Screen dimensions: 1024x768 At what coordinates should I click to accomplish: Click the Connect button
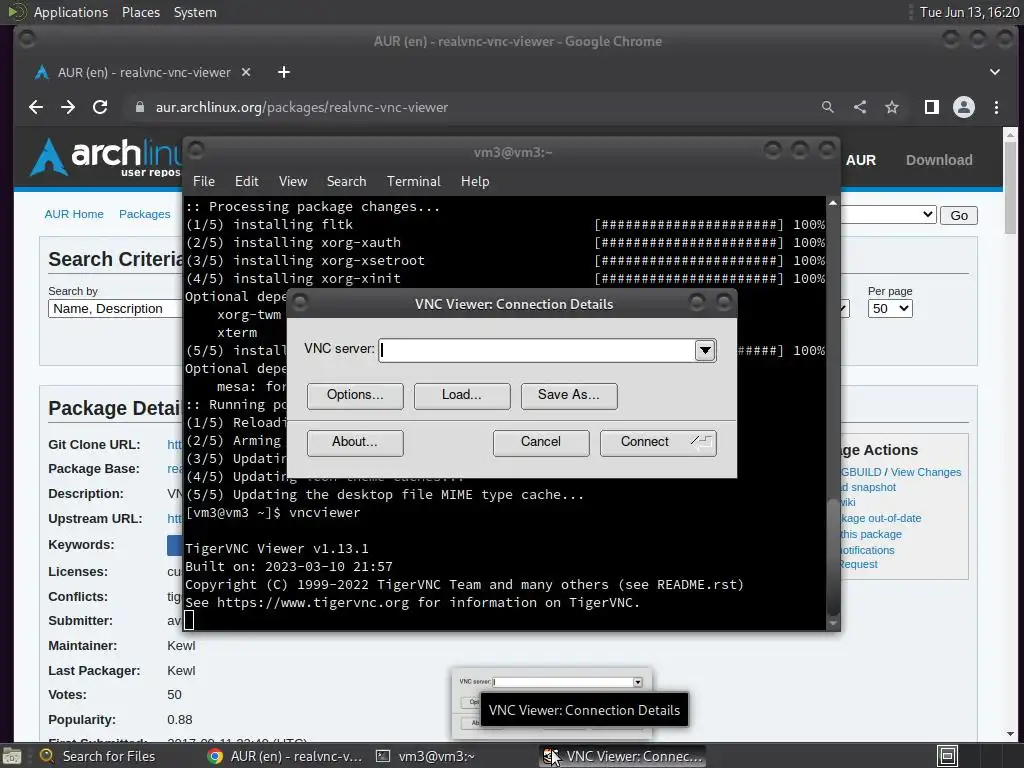658,443
